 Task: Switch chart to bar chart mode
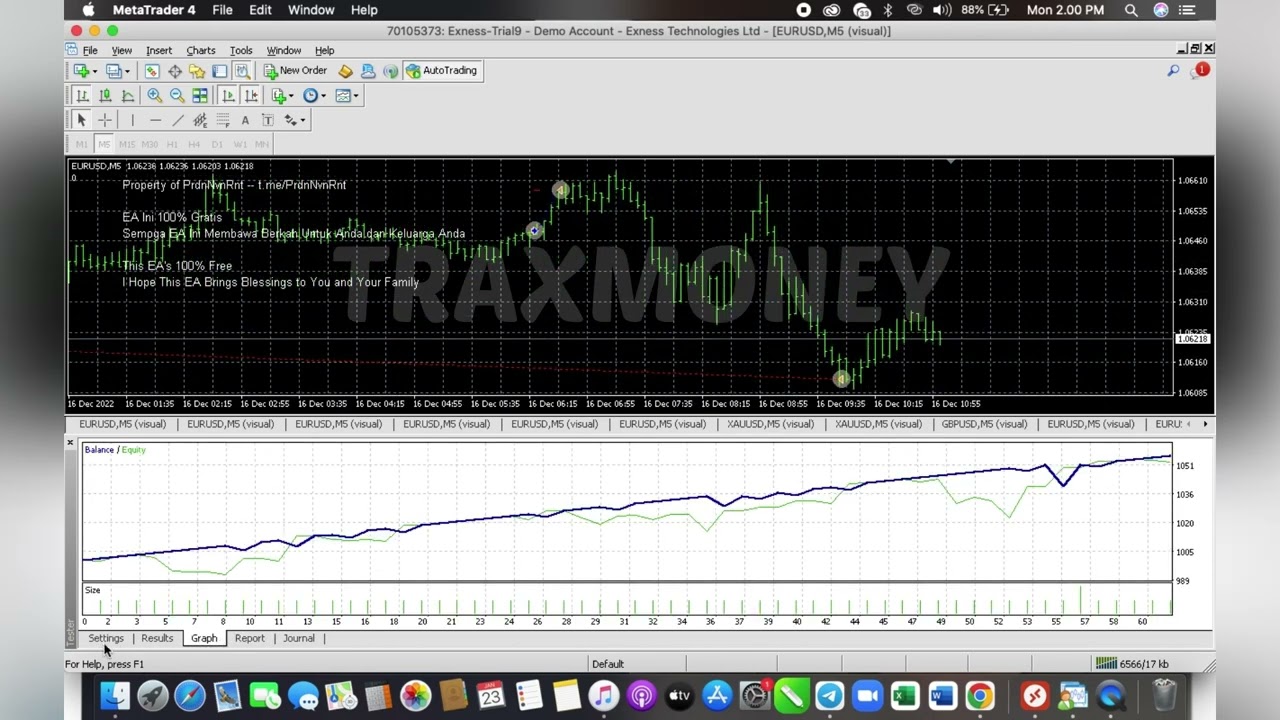click(82, 96)
